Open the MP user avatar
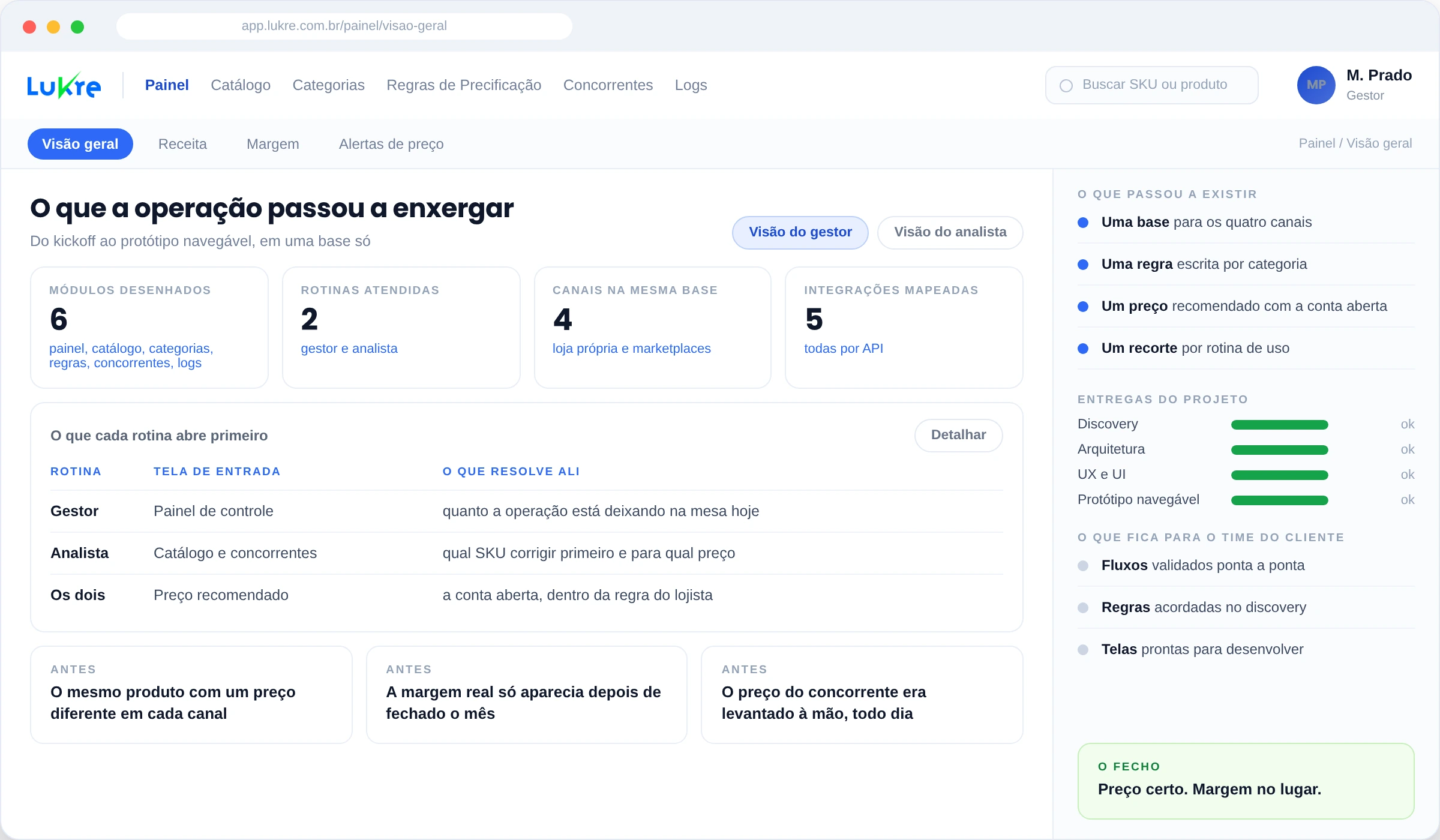The height and width of the screenshot is (840, 1440). [x=1316, y=85]
